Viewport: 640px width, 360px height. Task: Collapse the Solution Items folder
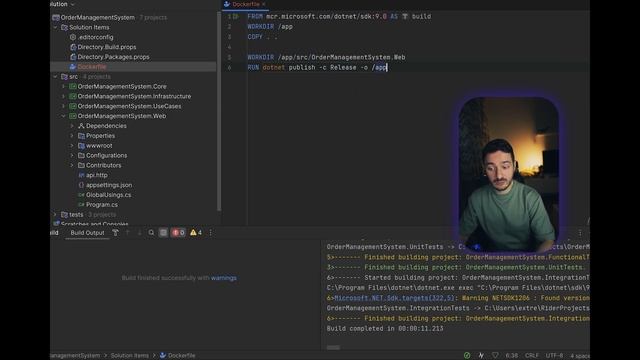56,27
